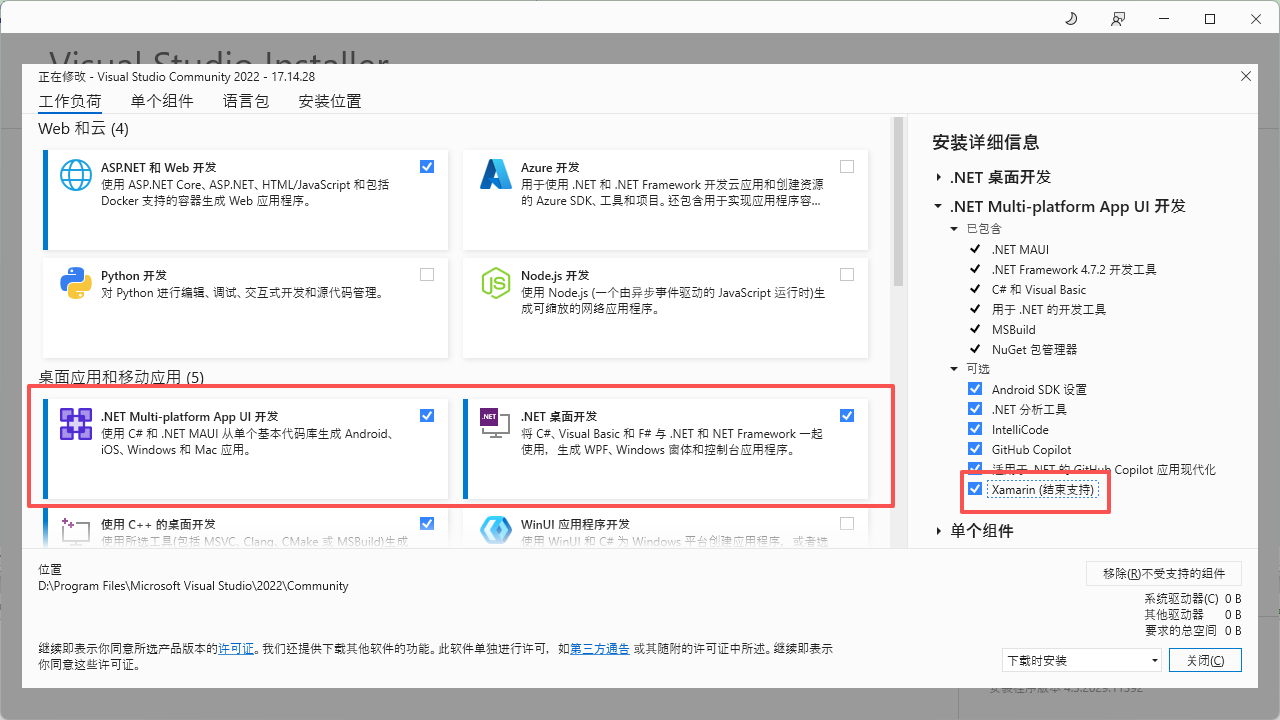Click the Node.js hexagon icon
The image size is (1280, 720).
[x=496, y=284]
